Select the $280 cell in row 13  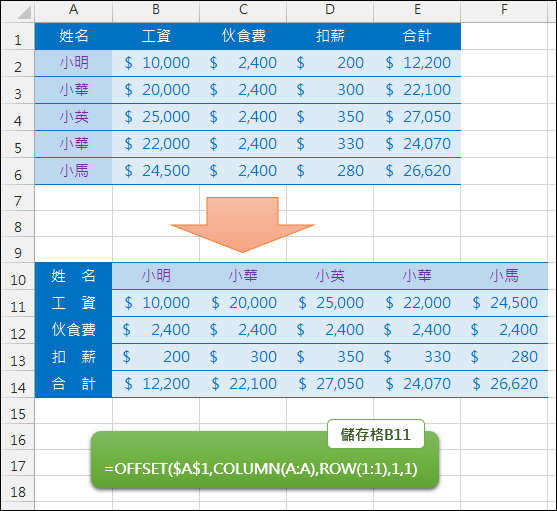coord(504,357)
